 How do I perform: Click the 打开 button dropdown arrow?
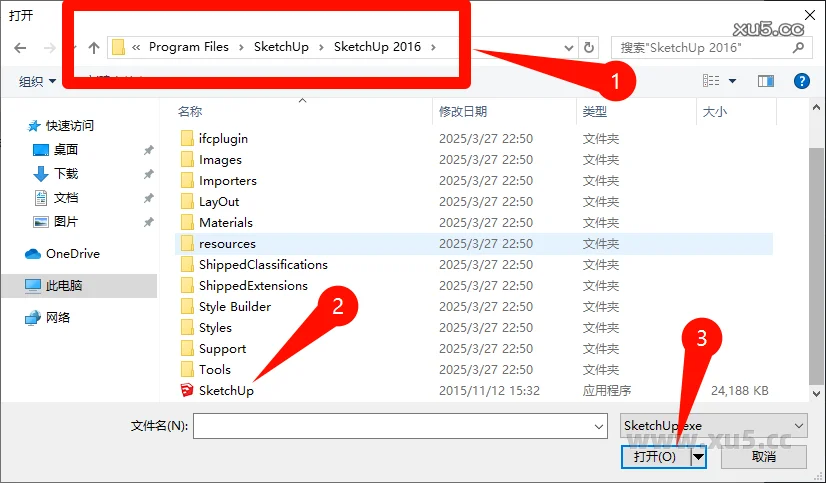[x=699, y=456]
